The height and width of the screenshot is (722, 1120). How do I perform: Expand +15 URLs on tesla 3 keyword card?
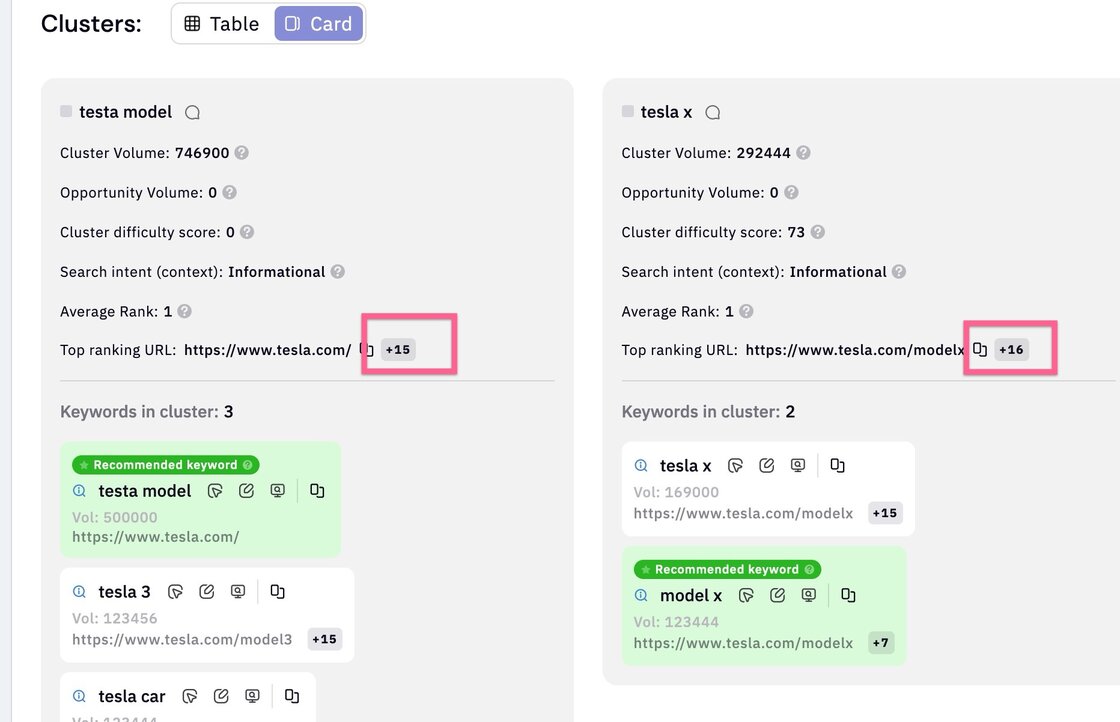tap(324, 639)
